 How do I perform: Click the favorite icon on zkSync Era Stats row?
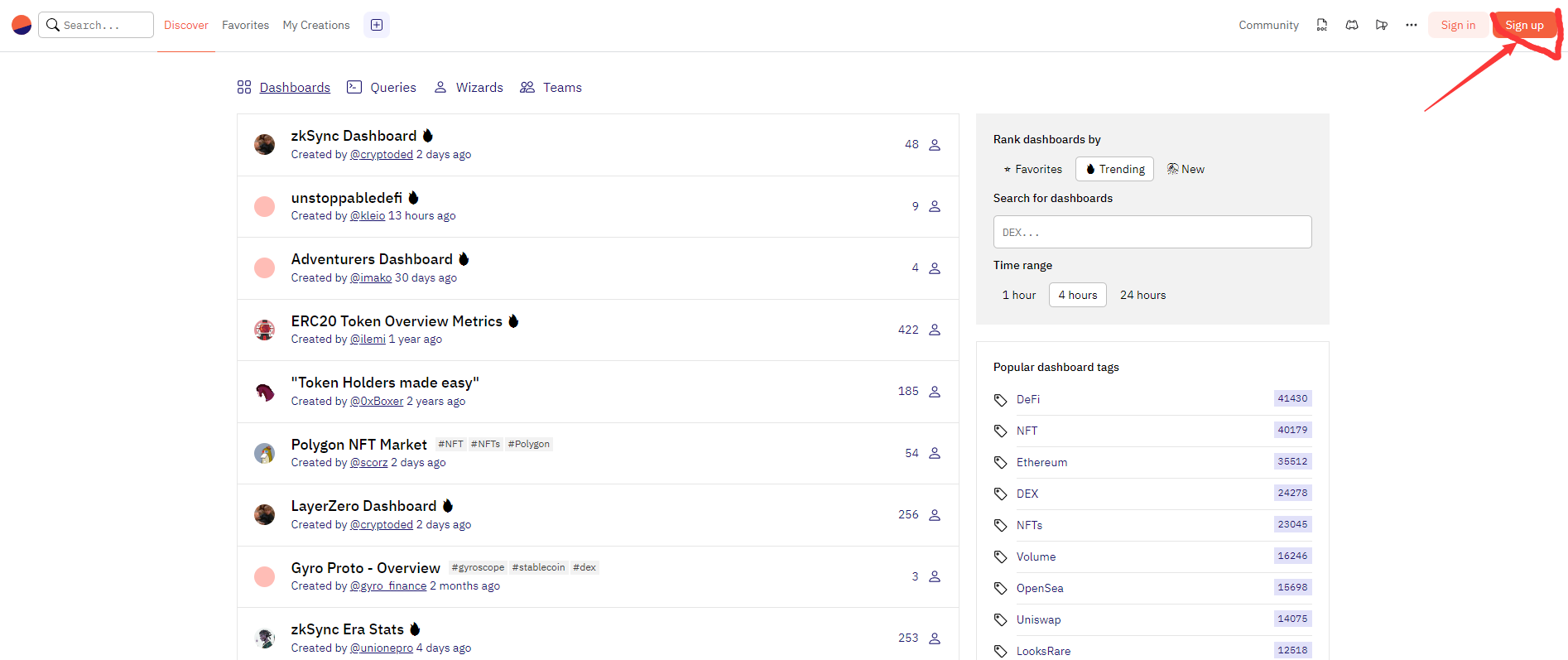click(935, 638)
